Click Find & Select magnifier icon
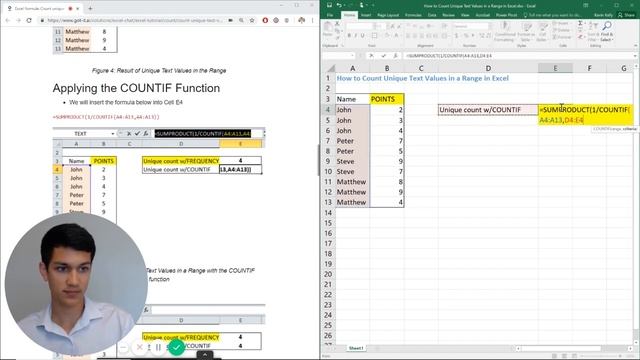The height and width of the screenshot is (360, 640). 607,26
